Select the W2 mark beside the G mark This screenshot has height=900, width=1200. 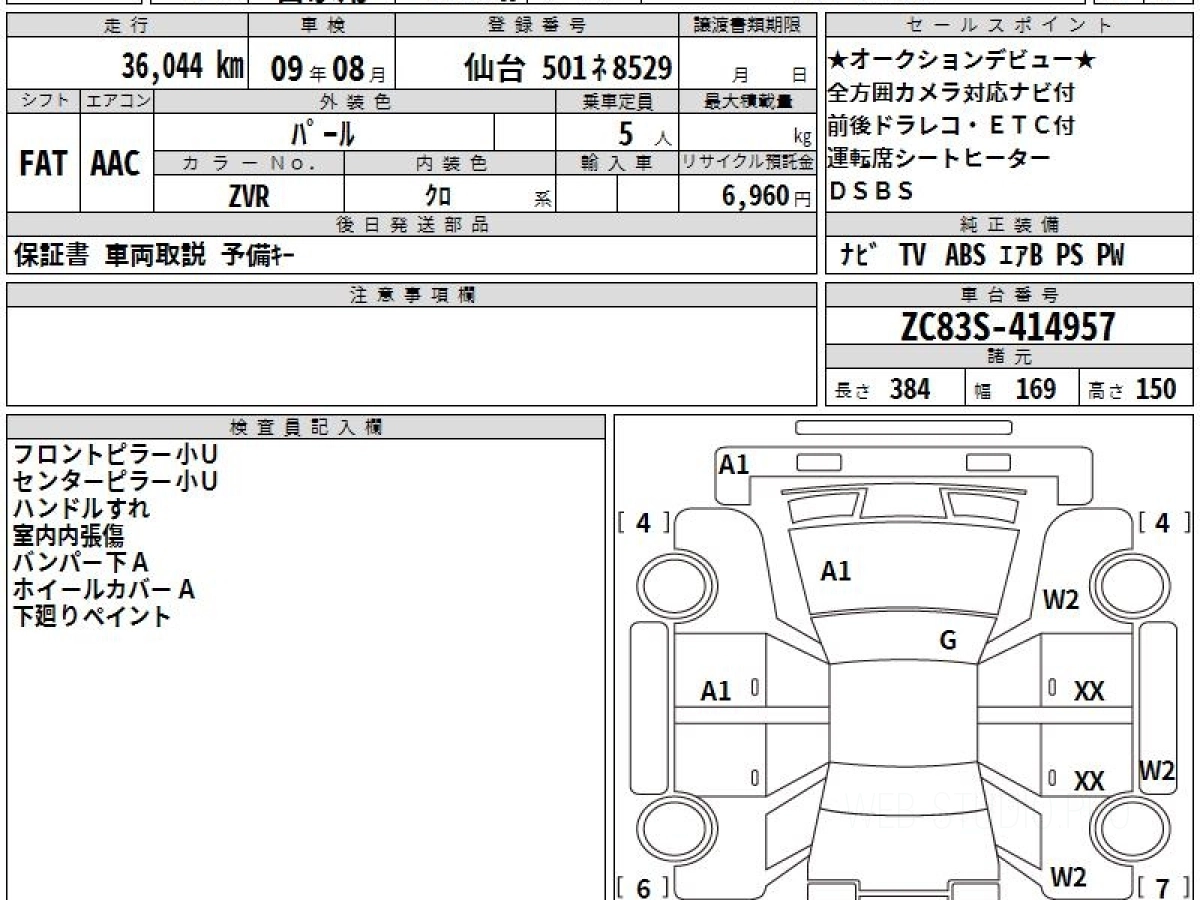pos(1061,600)
